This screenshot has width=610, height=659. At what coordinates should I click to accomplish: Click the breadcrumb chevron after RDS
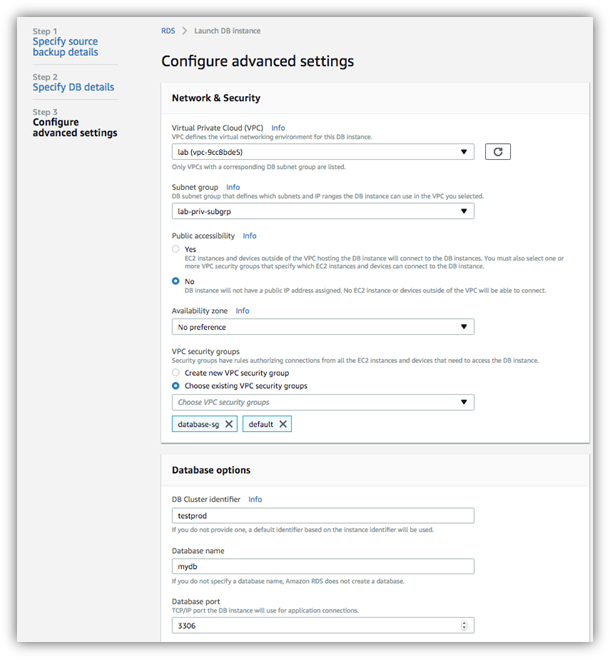point(184,31)
